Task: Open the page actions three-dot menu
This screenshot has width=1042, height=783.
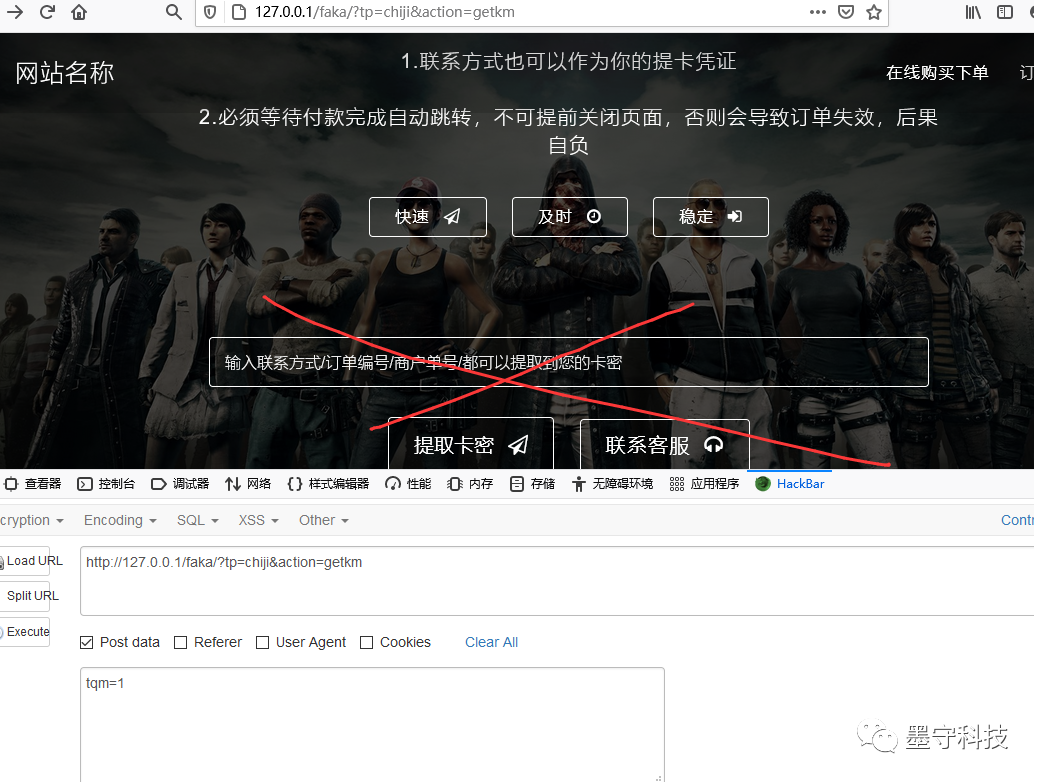Action: pyautogui.click(x=818, y=12)
